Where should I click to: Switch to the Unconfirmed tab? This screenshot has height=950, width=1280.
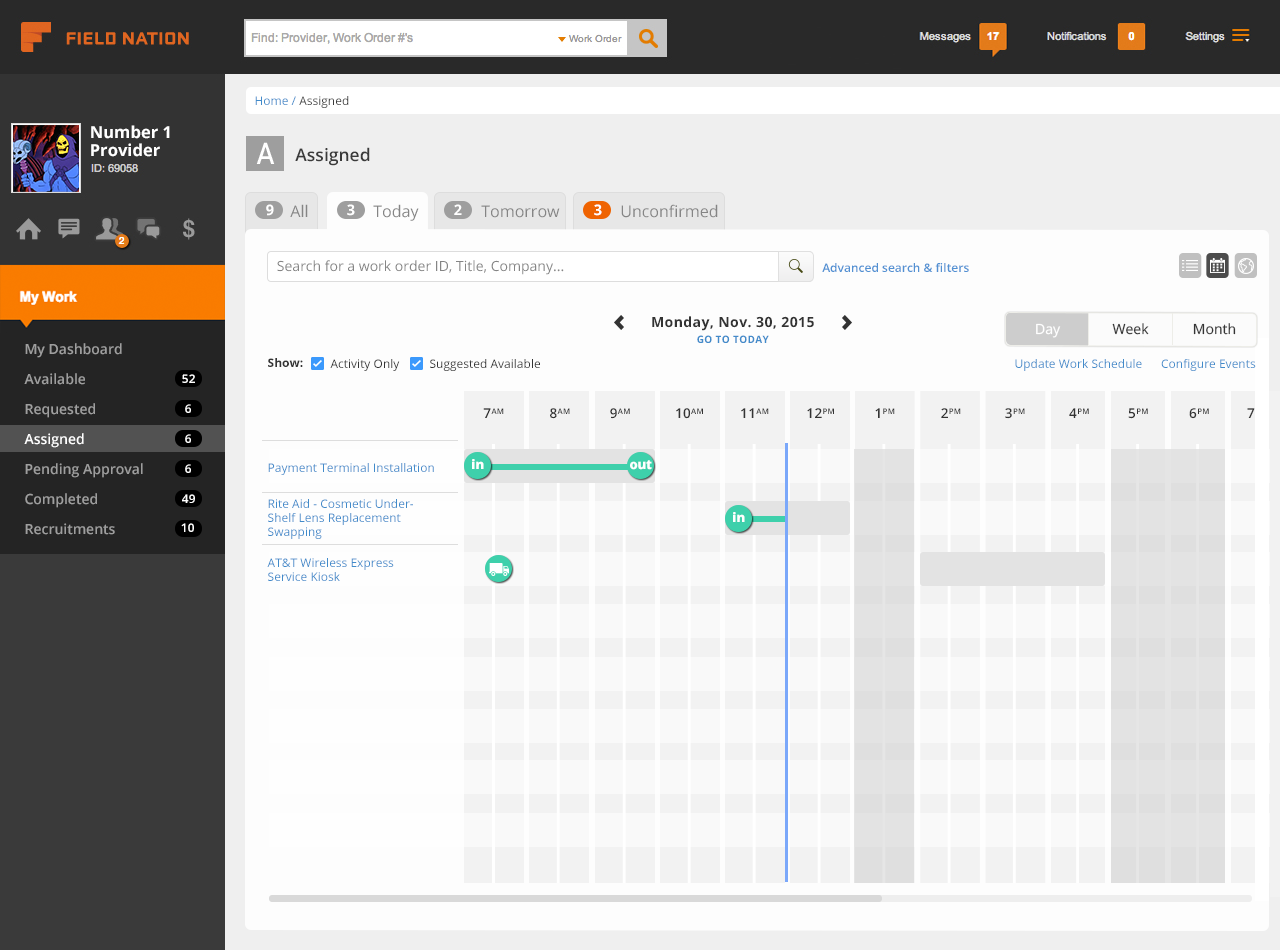[x=649, y=211]
